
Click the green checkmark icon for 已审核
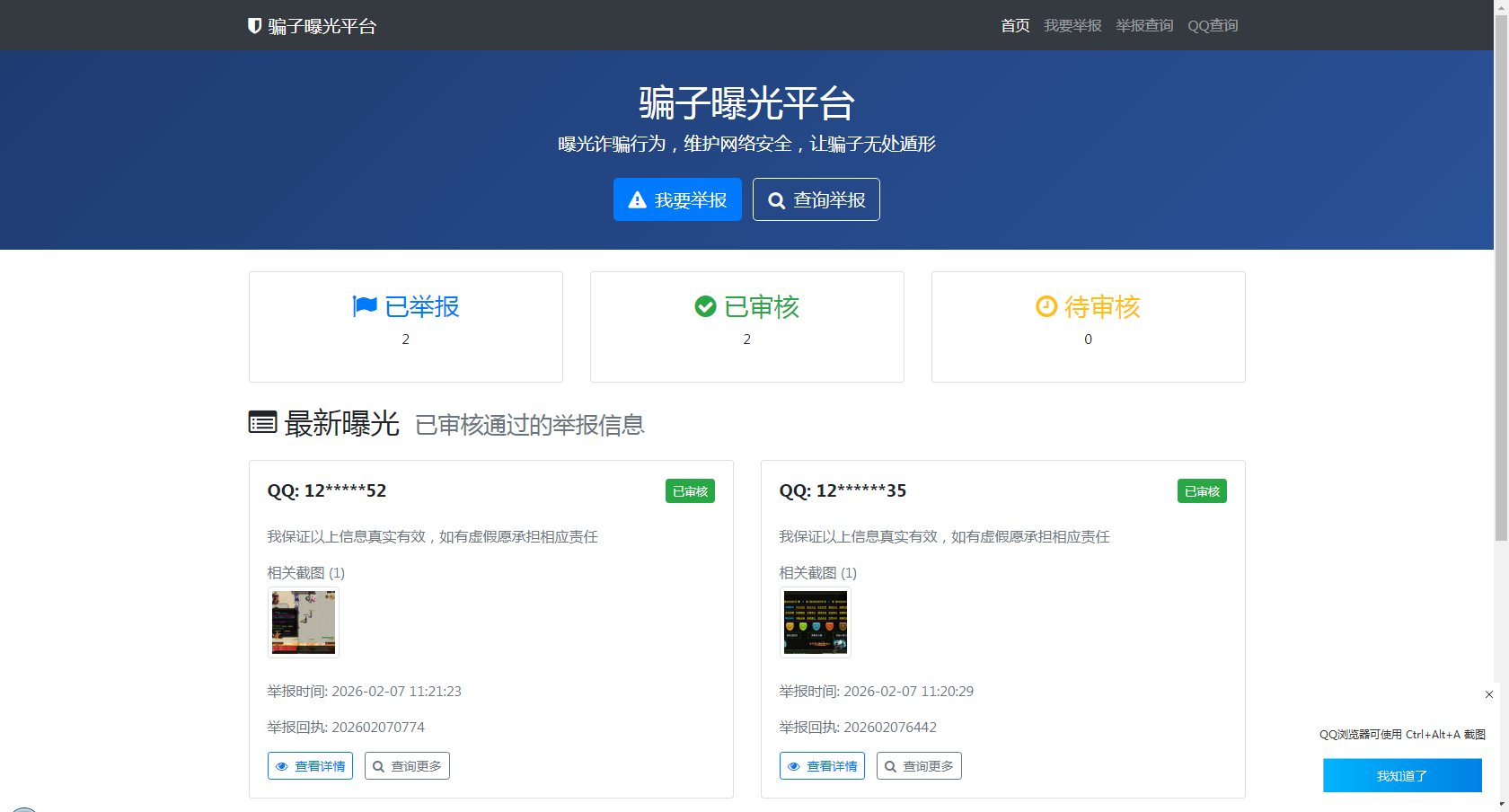[x=705, y=306]
